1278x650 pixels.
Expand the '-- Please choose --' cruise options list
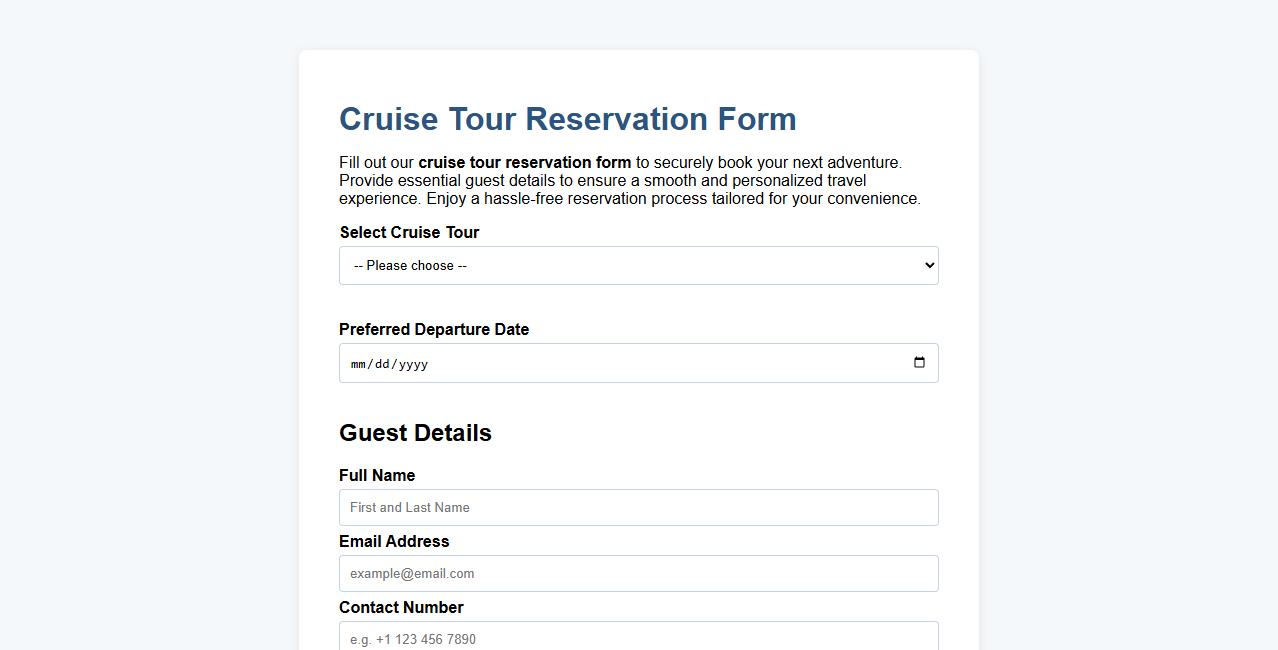[x=639, y=265]
